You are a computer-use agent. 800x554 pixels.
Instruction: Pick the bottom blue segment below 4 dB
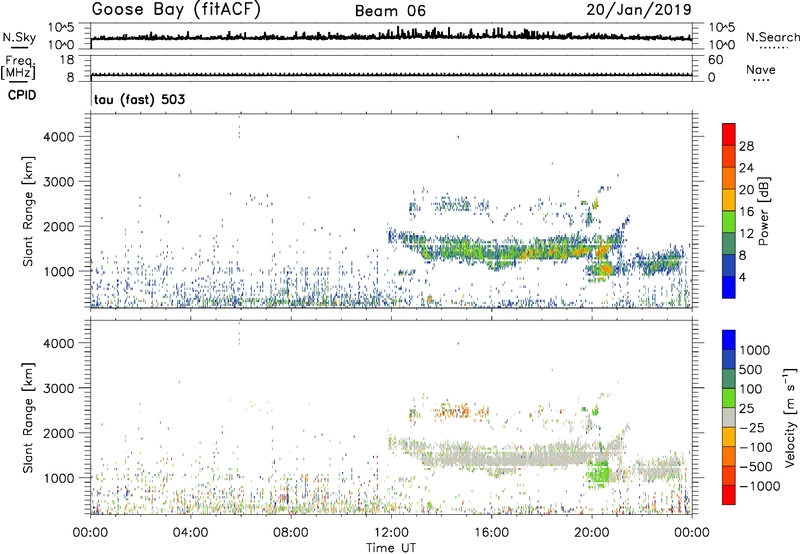[x=729, y=287]
